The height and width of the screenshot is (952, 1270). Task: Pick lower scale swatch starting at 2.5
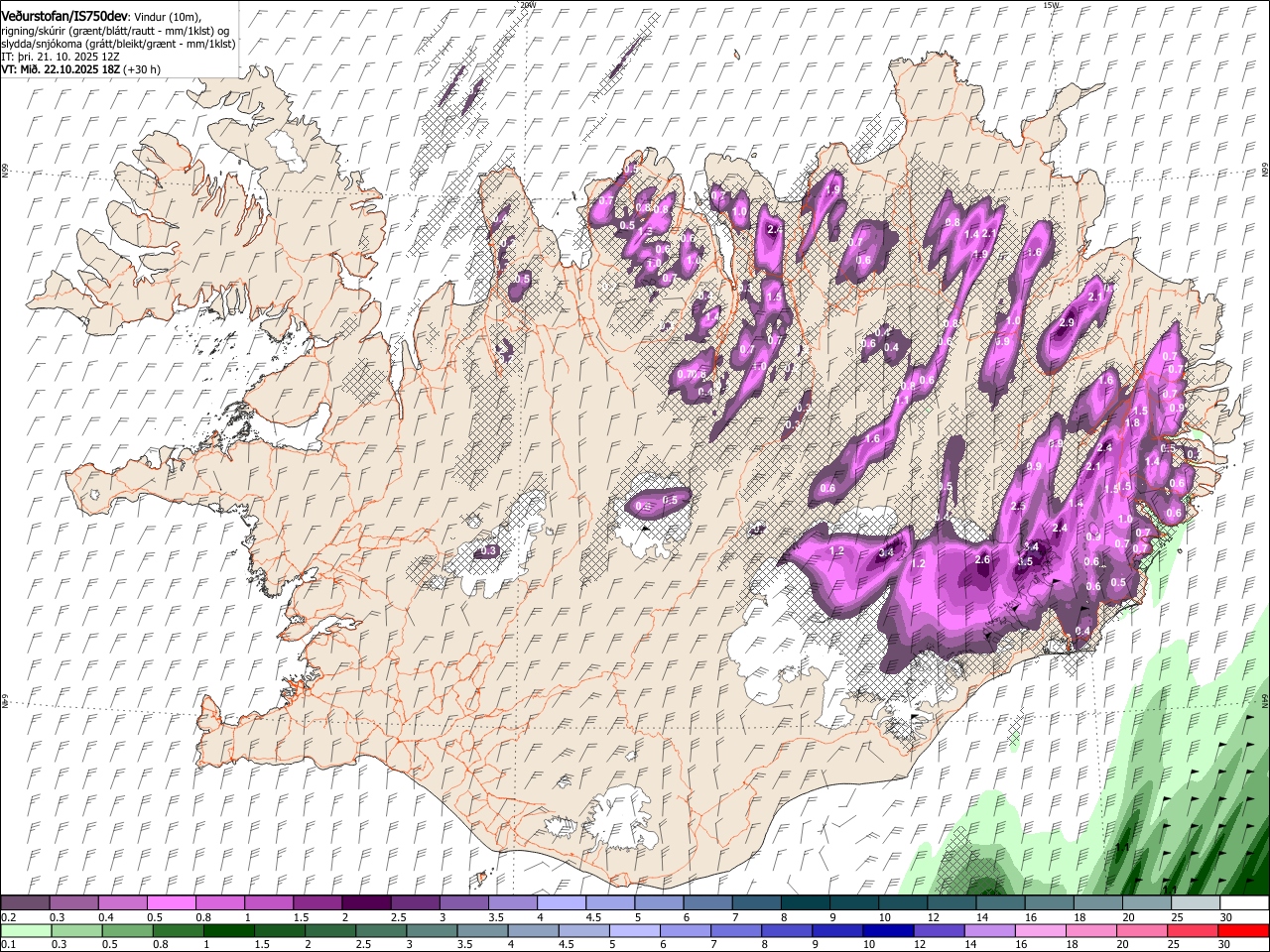(381, 930)
